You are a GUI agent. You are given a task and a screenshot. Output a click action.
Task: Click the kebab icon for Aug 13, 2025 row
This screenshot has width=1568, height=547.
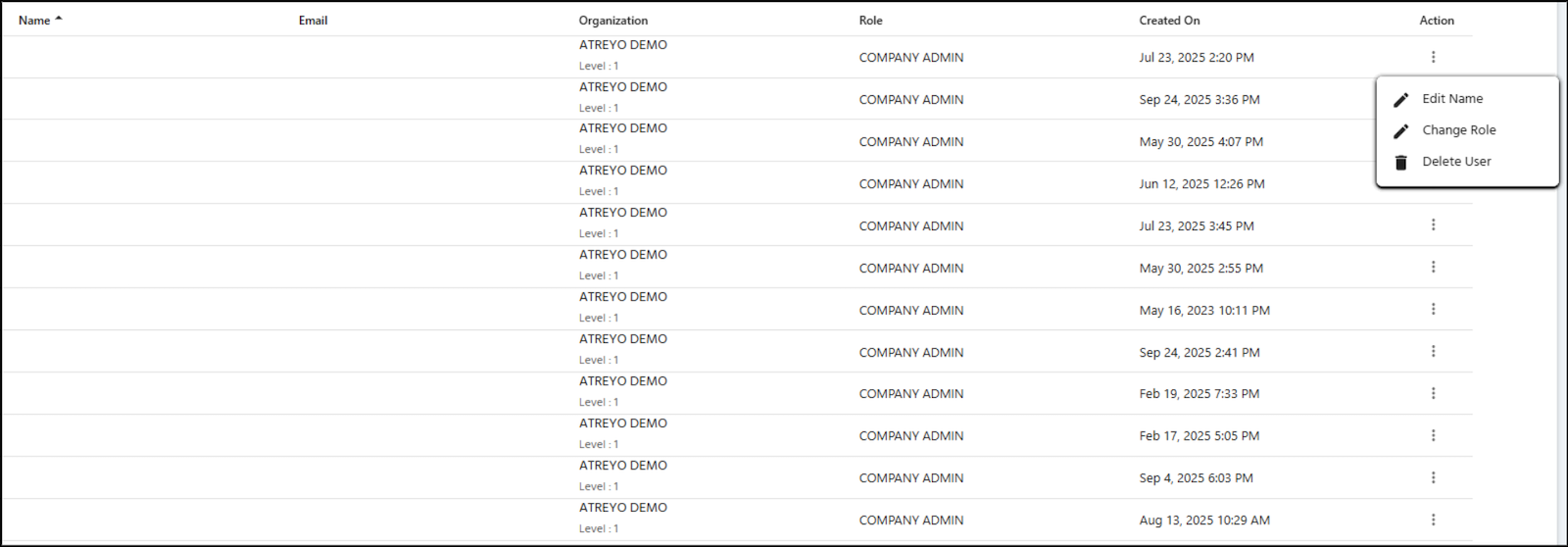[x=1433, y=521]
